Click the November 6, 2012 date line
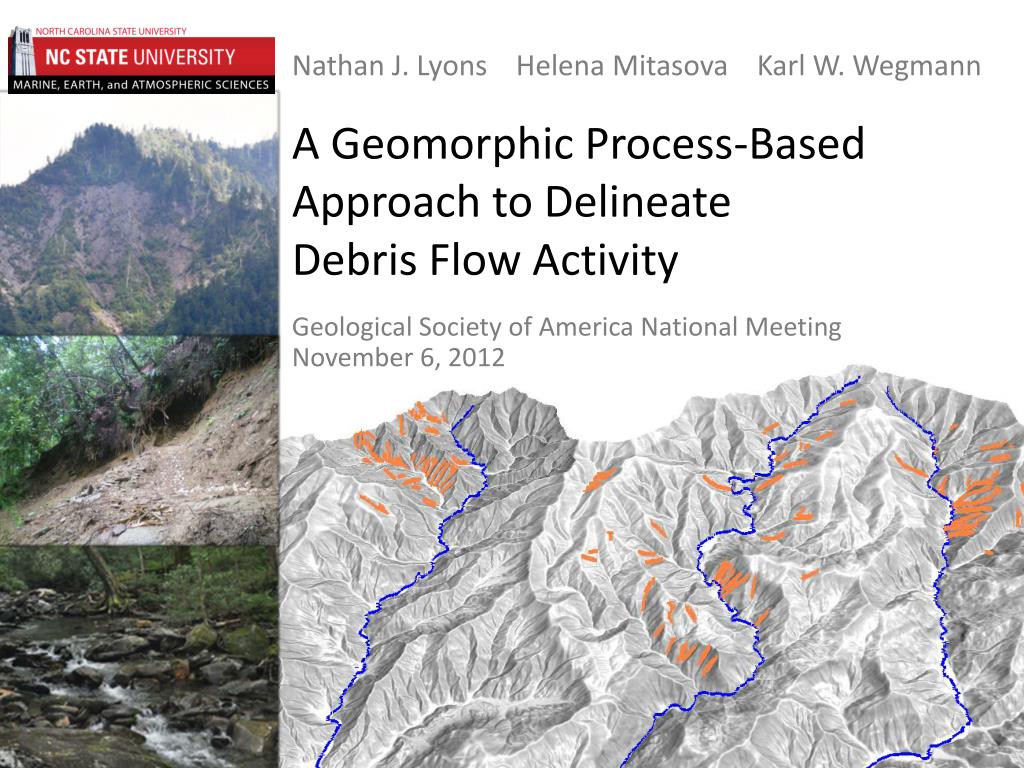This screenshot has width=1024, height=768. 398,357
